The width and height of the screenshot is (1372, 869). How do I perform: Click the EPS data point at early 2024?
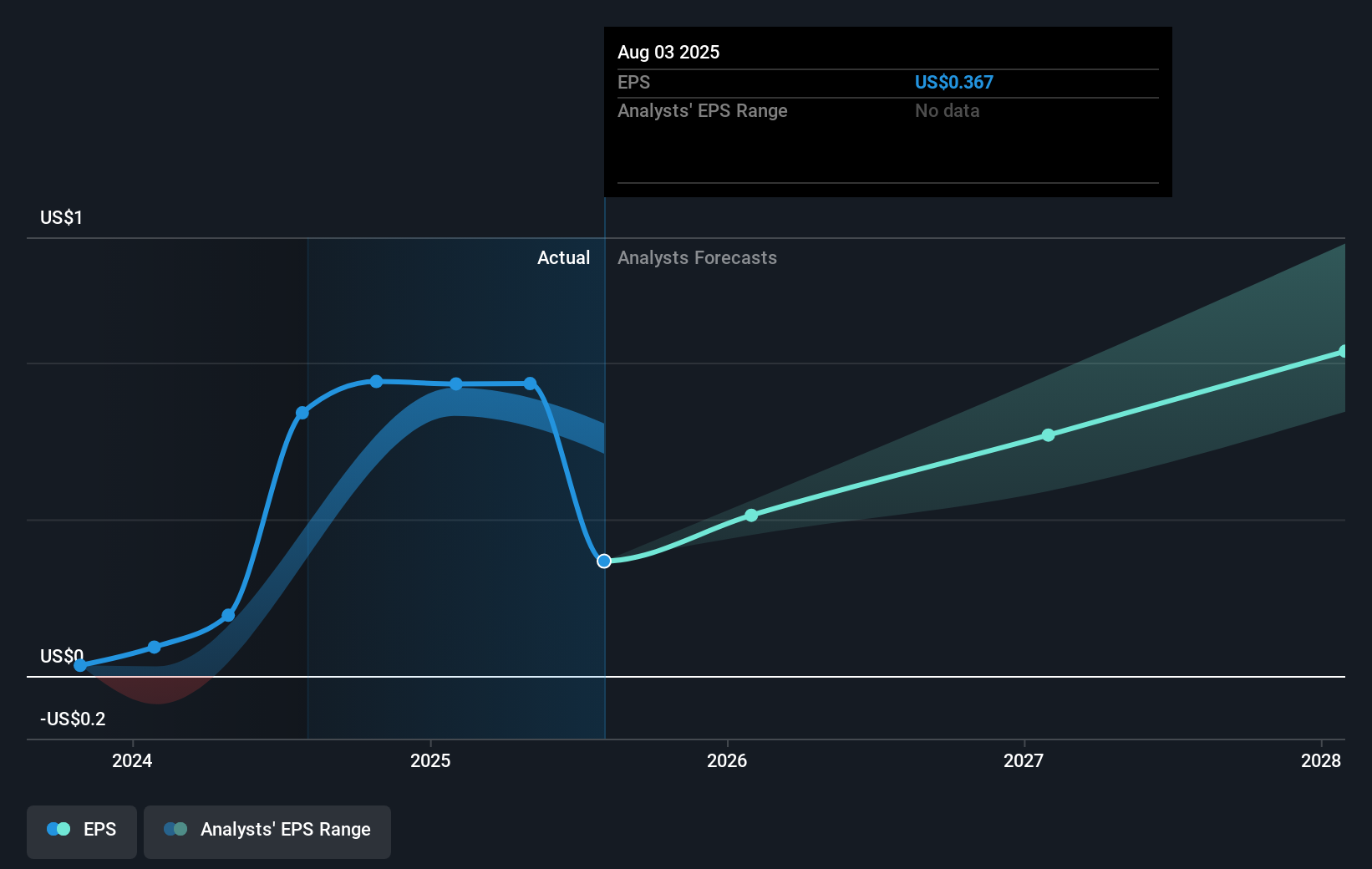155,647
